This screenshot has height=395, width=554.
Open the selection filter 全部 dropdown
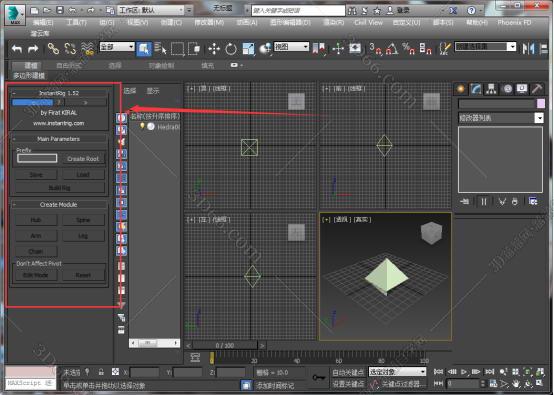pos(117,47)
